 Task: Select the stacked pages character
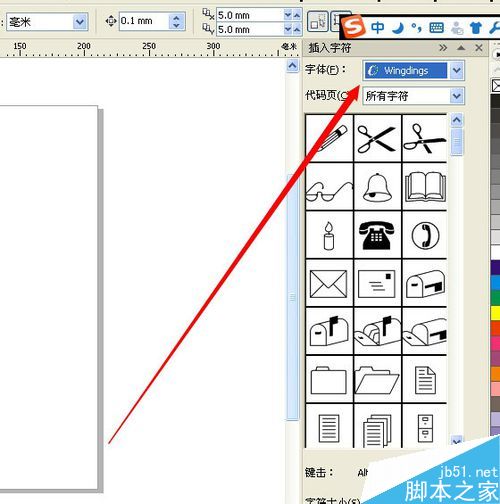tap(378, 426)
